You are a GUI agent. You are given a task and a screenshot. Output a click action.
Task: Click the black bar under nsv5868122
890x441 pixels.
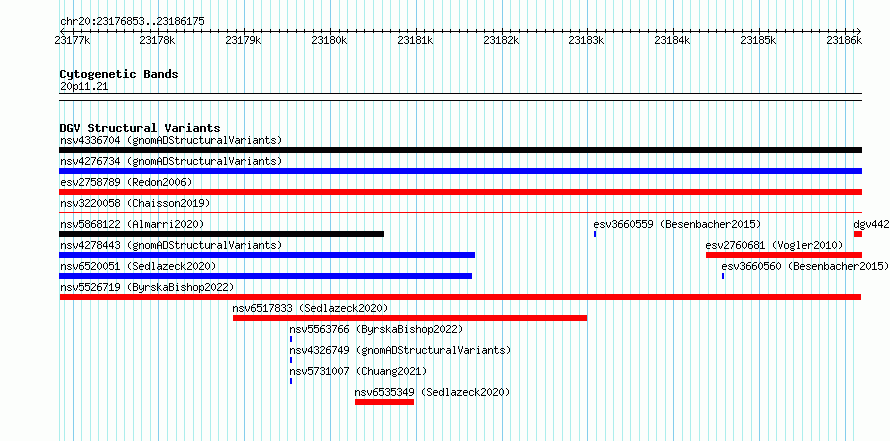(221, 234)
